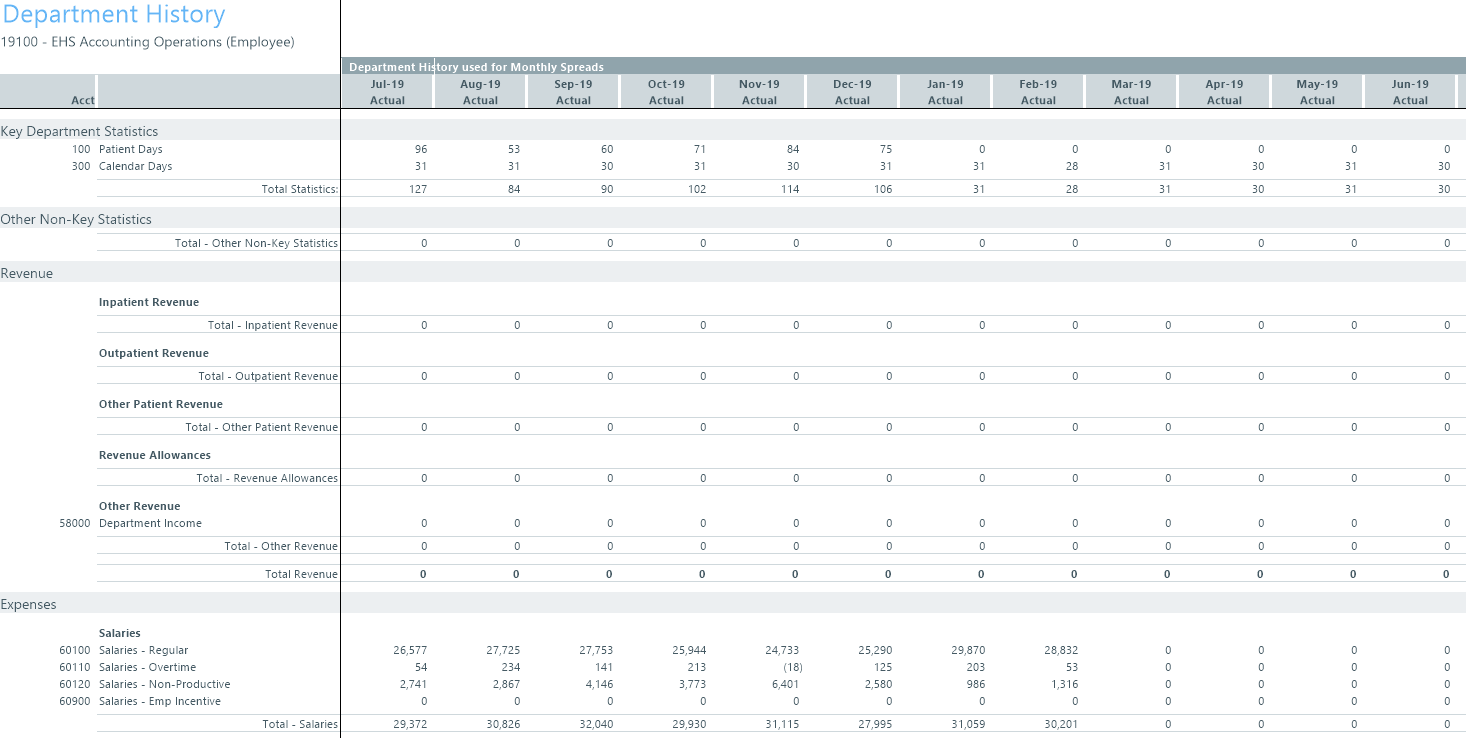Select the Jan-19 Salaries Regular value 29,870
Image resolution: width=1466 pixels, height=738 pixels.
[968, 650]
